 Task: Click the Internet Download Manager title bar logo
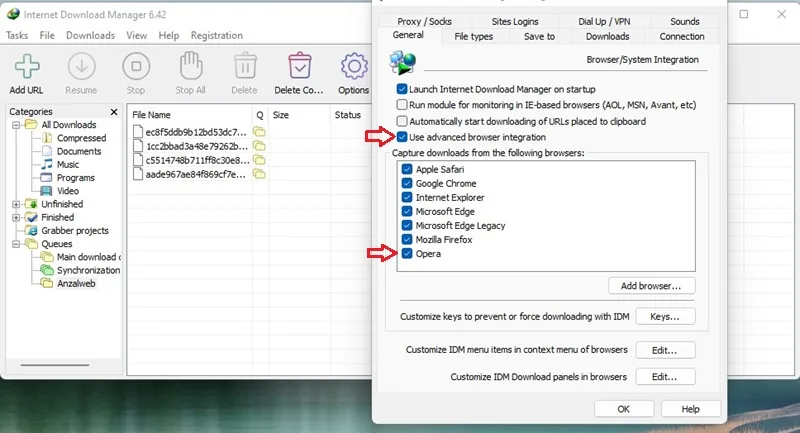pyautogui.click(x=13, y=14)
